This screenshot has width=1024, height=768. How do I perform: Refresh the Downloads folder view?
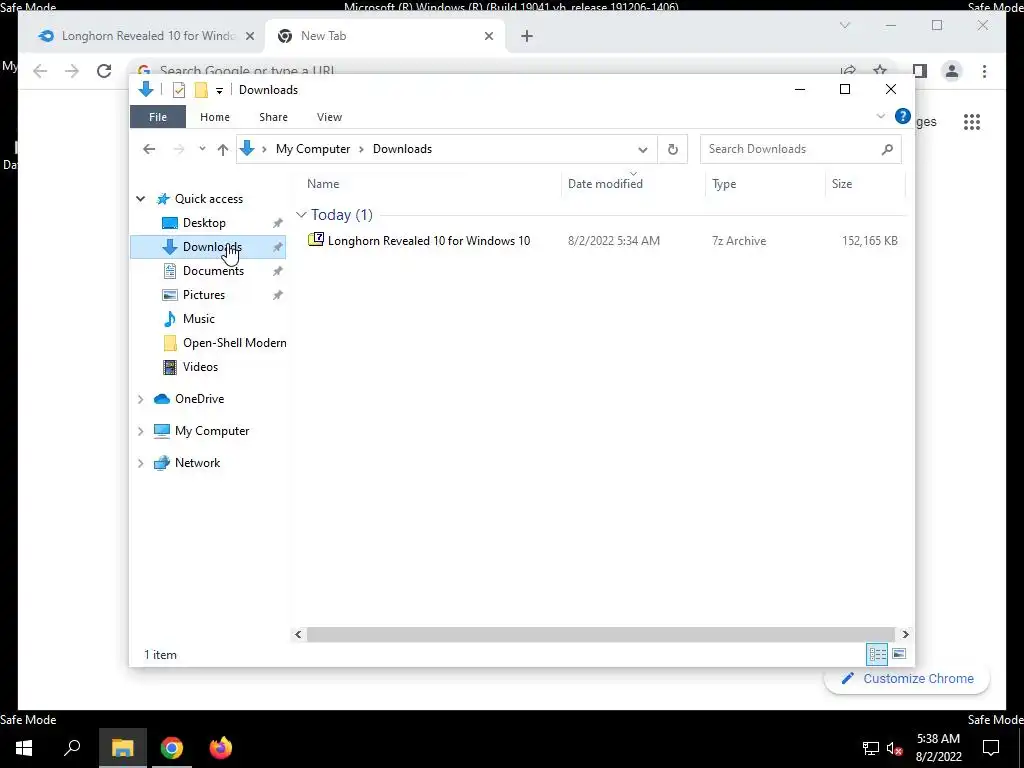point(673,150)
